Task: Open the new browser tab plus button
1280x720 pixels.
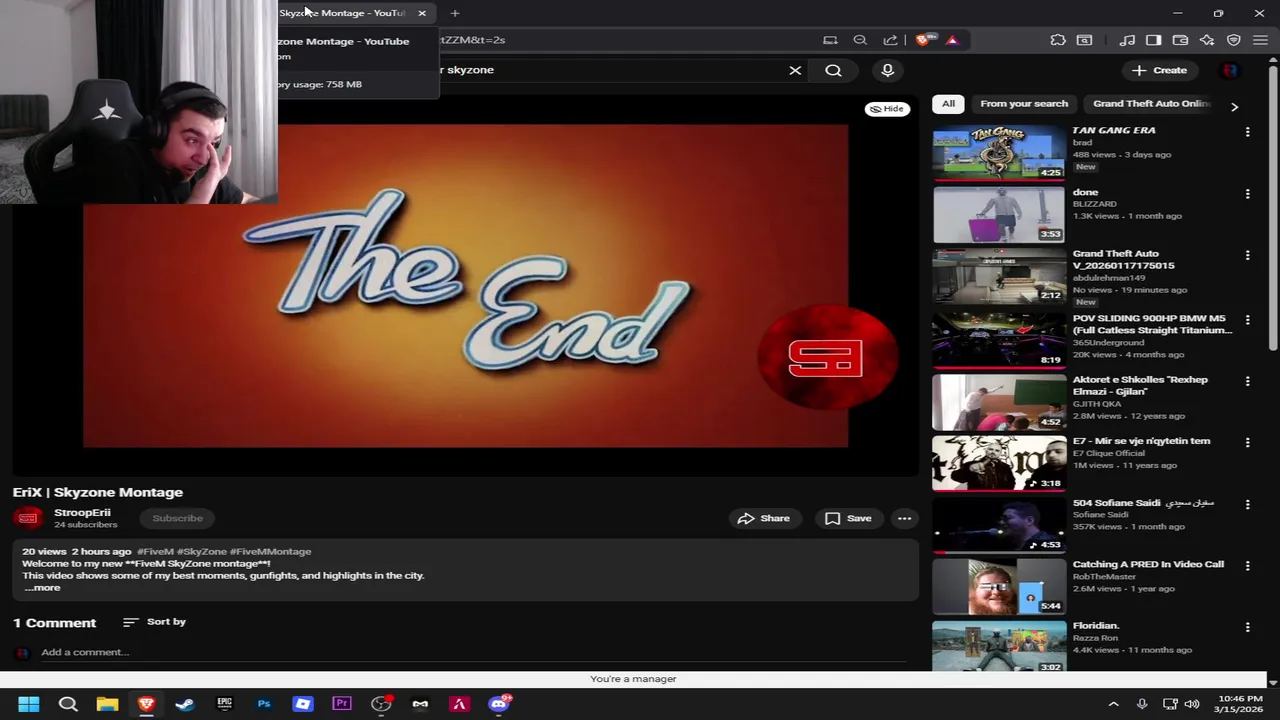Action: click(455, 13)
